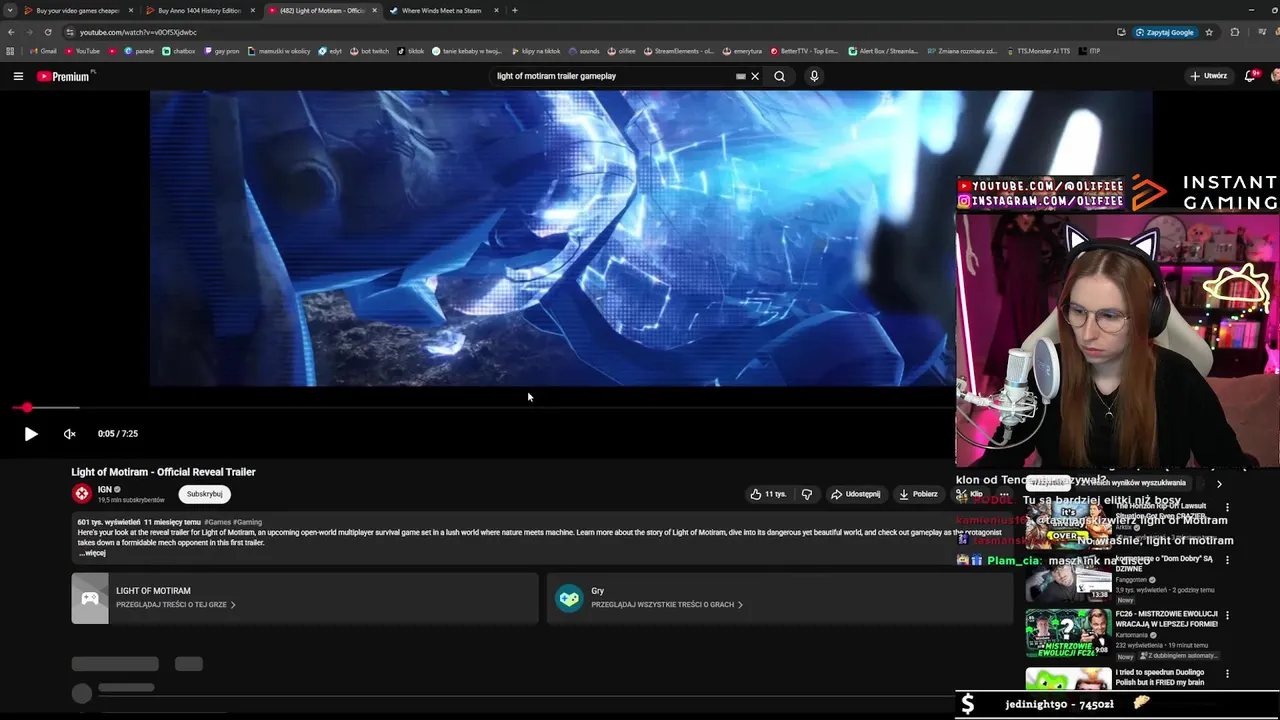Go back with the browser back arrow
1280x720 pixels.
click(x=11, y=32)
